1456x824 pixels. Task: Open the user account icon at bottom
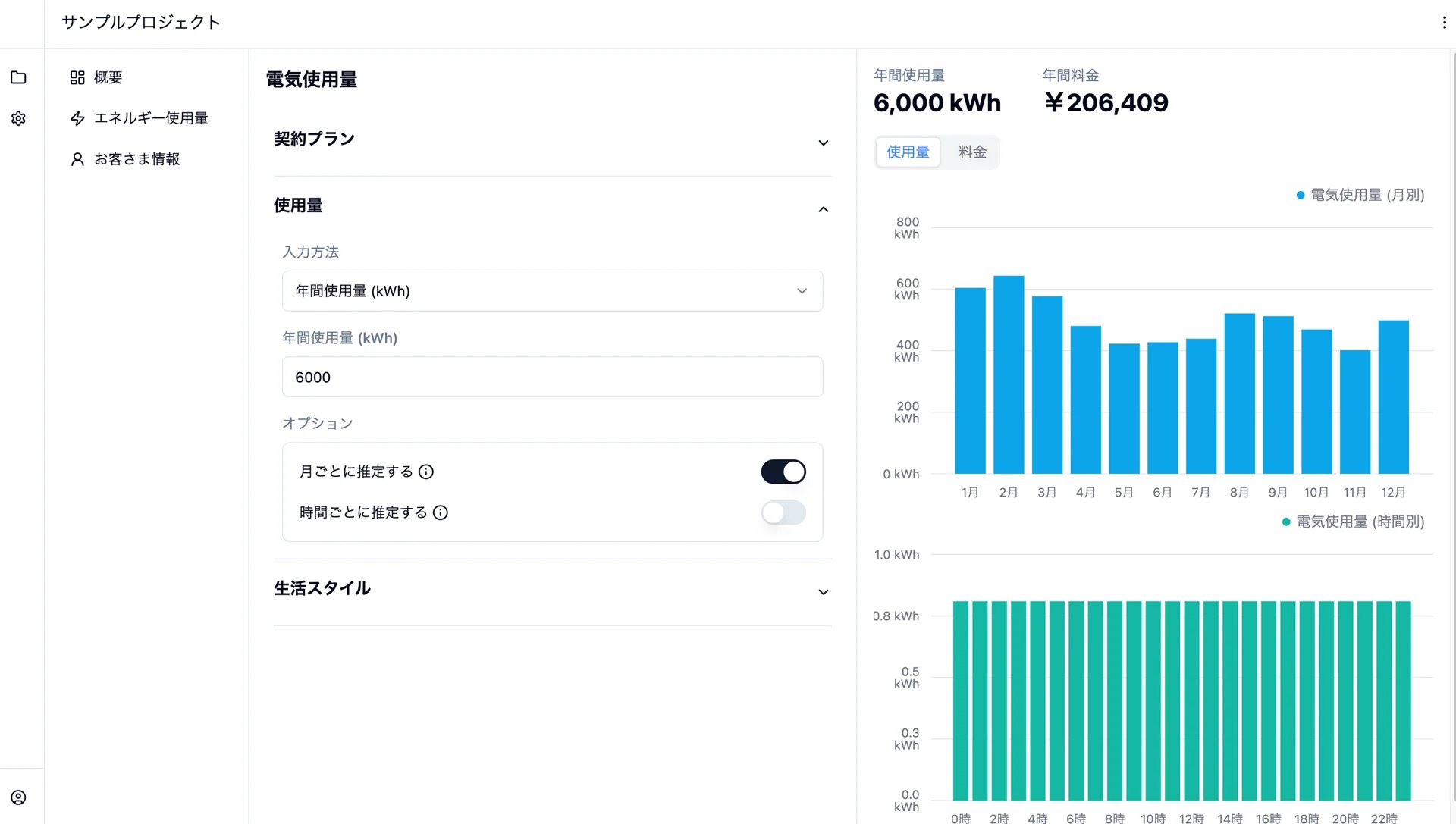pyautogui.click(x=18, y=797)
